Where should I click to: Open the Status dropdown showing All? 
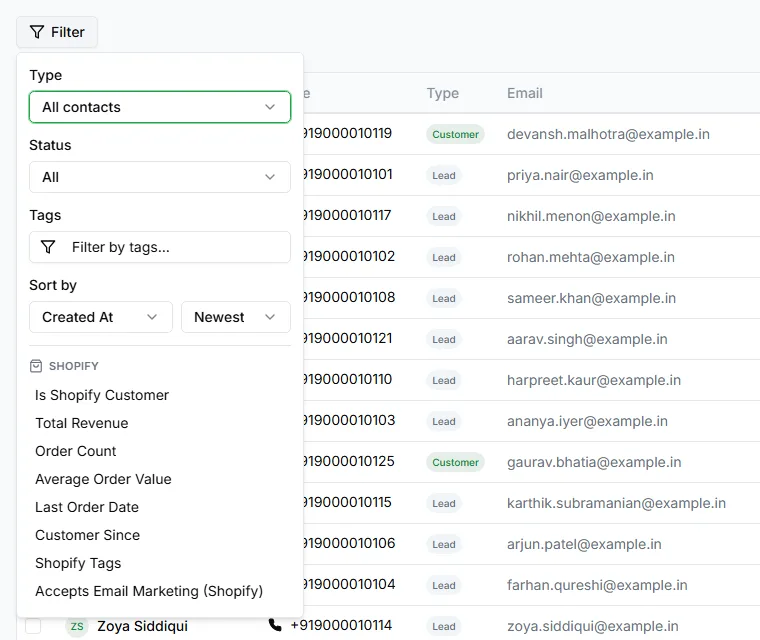click(160, 177)
